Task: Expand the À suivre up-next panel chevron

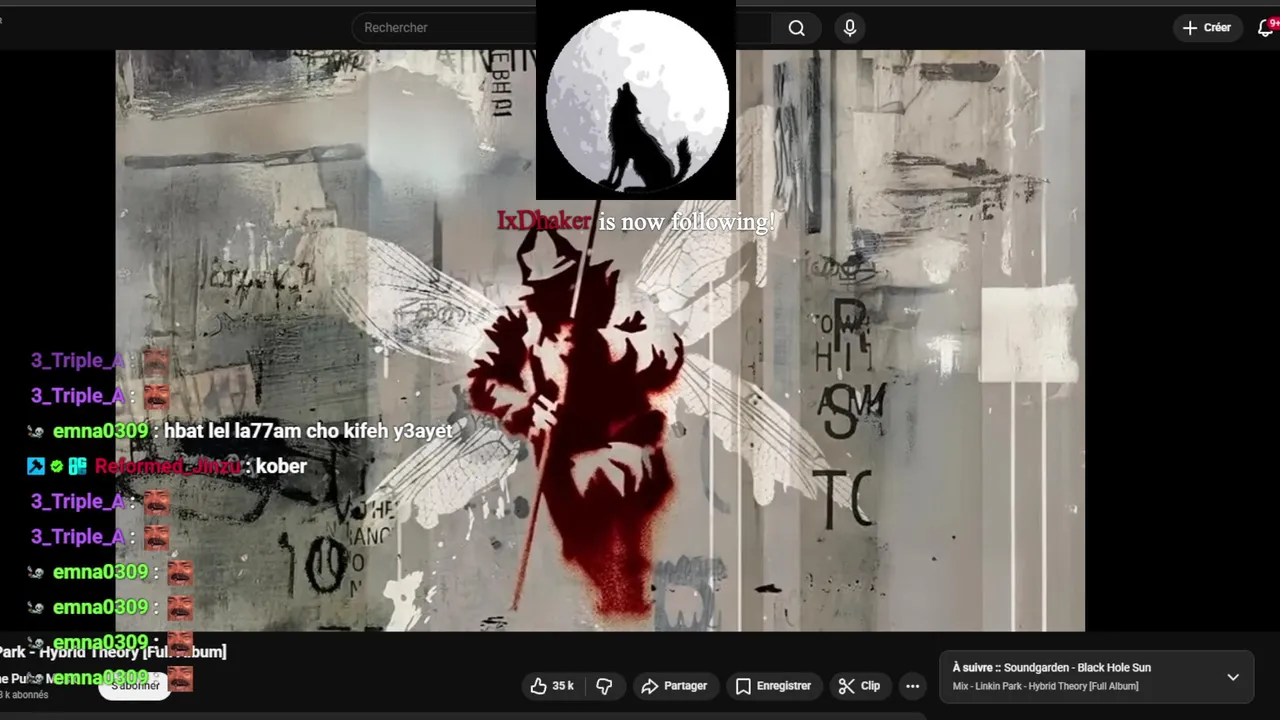Action: [1233, 677]
